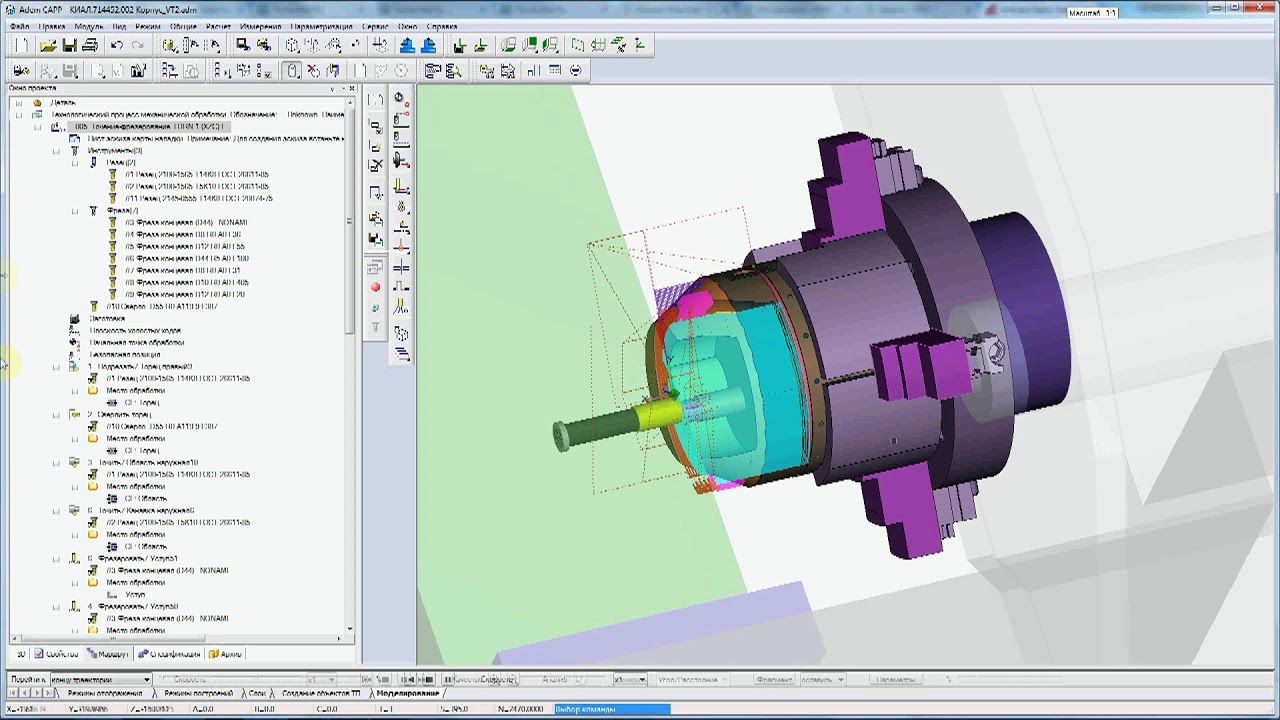Image resolution: width=1280 pixels, height=720 pixels.
Task: Switch to the Свойства panel tab
Action: (56, 654)
